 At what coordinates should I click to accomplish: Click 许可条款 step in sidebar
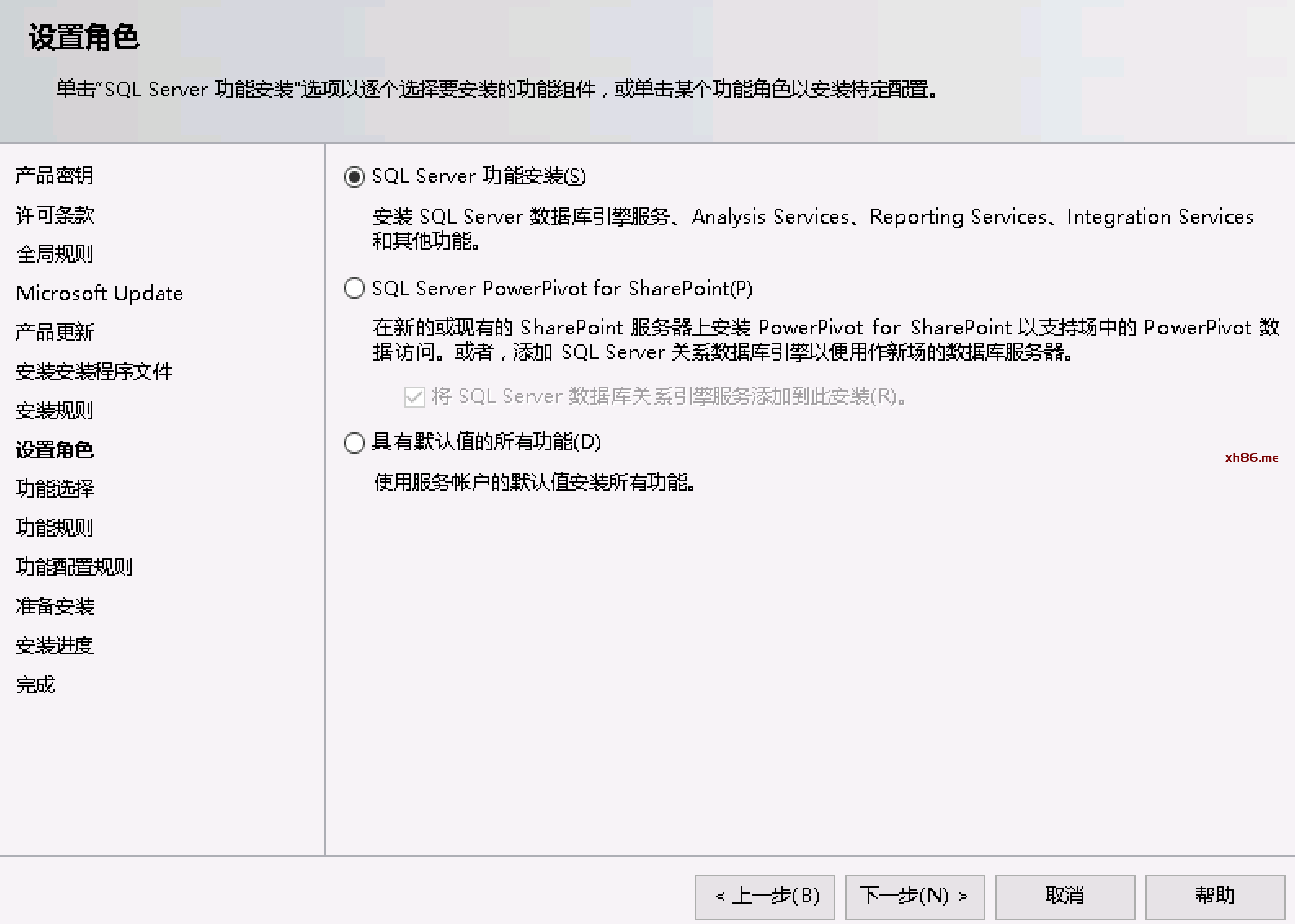tap(54, 215)
